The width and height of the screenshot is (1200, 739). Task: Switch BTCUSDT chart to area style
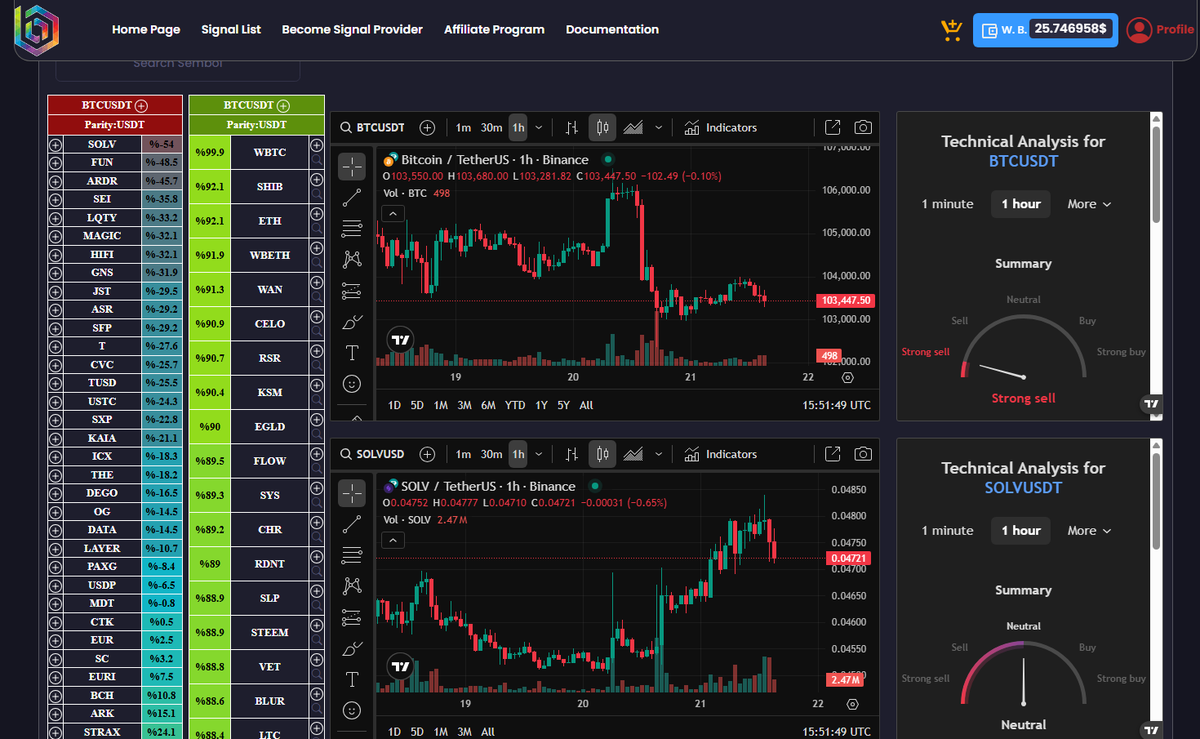(x=633, y=127)
